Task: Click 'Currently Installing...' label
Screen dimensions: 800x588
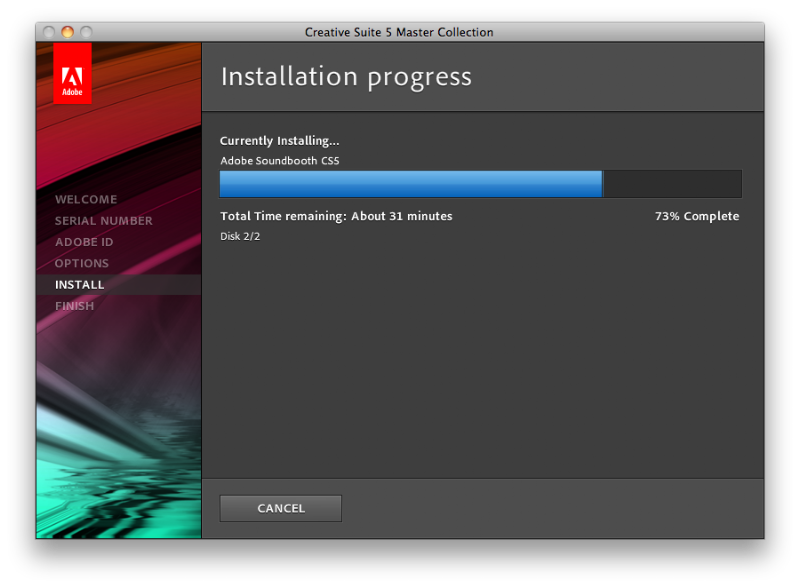Action: tap(280, 141)
